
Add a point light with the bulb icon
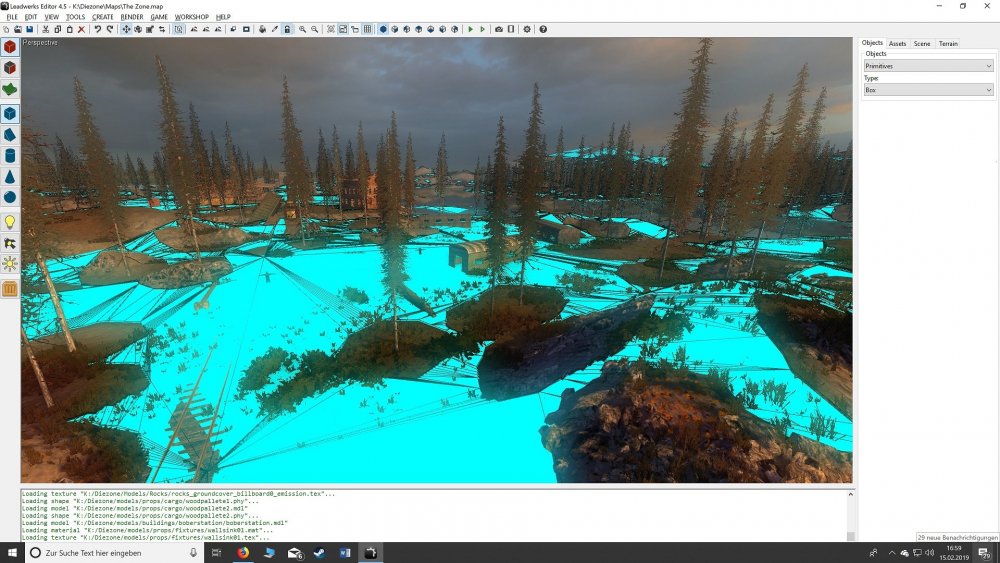(10, 222)
